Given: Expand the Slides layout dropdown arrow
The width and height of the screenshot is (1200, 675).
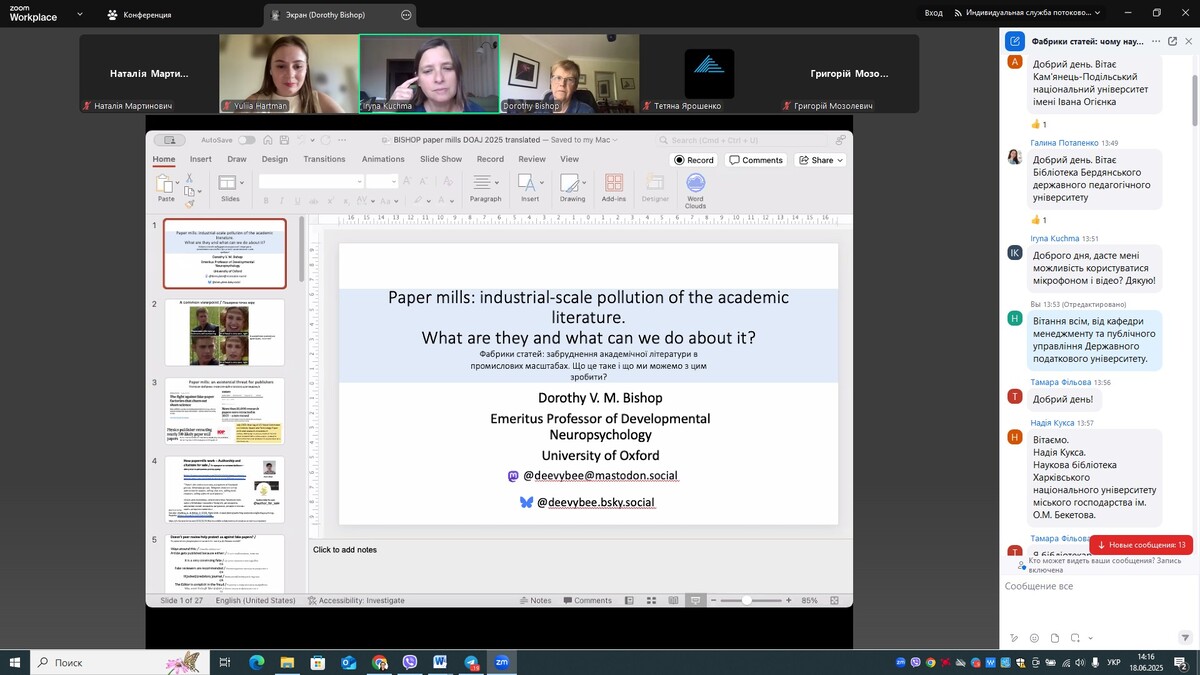Looking at the screenshot, I should (242, 182).
